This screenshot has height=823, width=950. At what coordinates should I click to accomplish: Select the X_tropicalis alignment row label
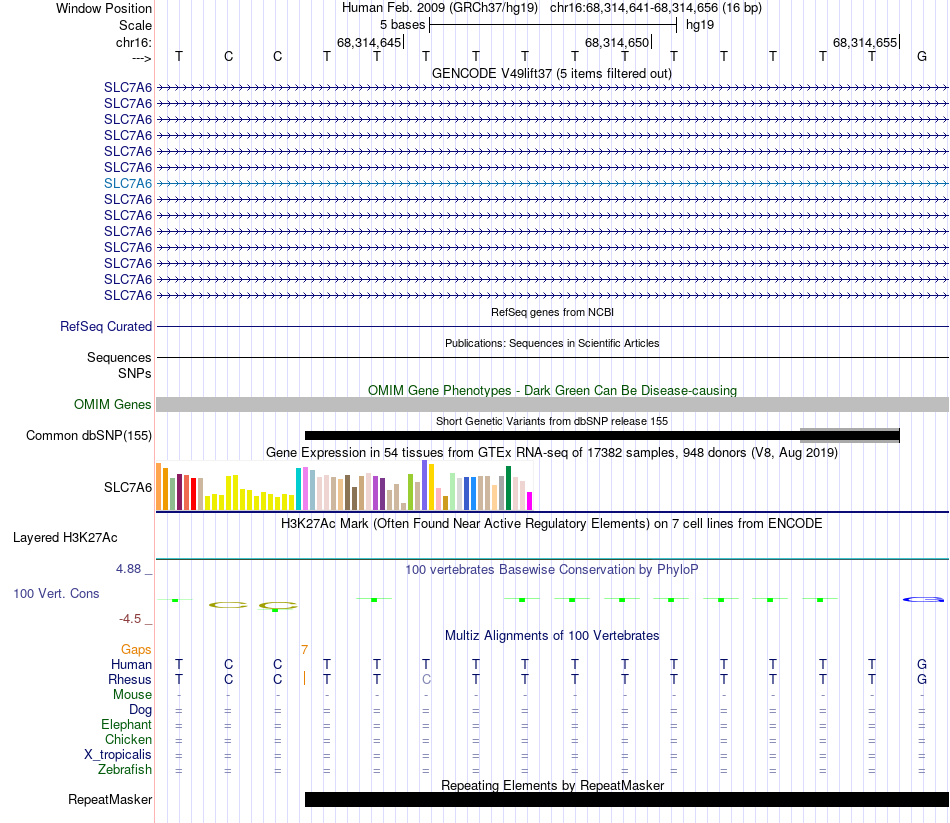point(118,755)
